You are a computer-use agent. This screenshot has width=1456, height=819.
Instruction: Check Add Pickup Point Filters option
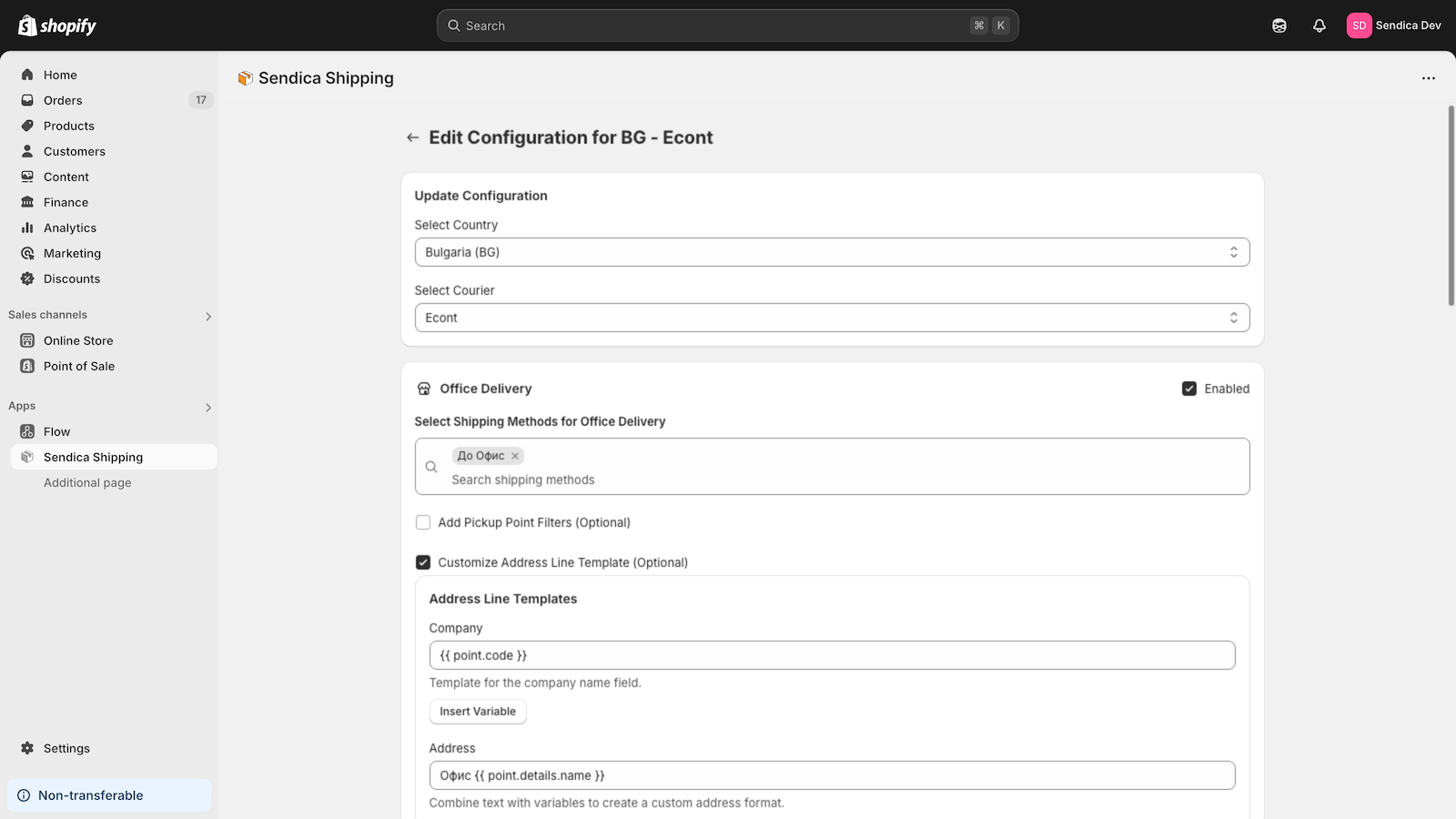pyautogui.click(x=423, y=522)
